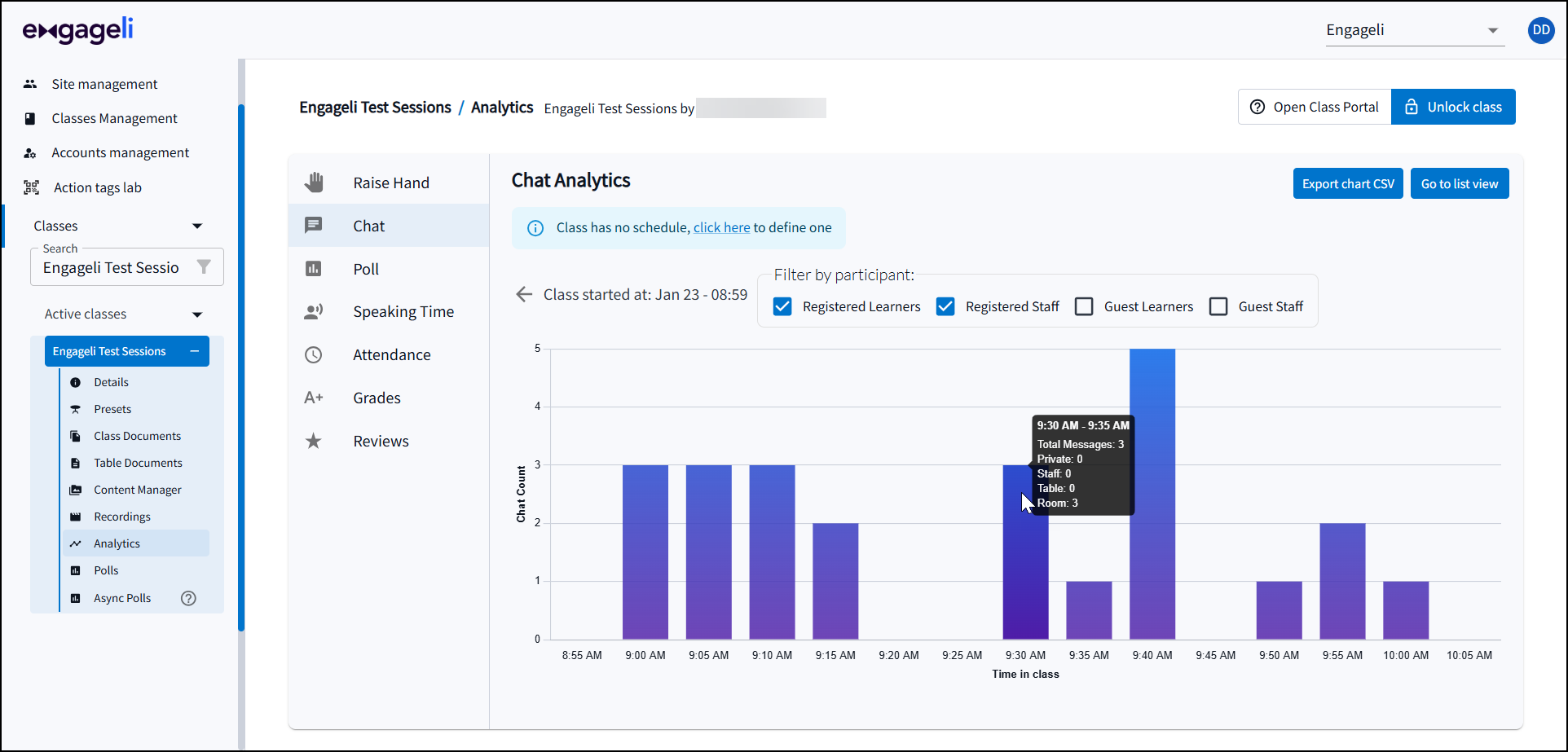Screen dimensions: 1568x752
Task: Click the 9:15 AM chart bar
Action: (835, 581)
